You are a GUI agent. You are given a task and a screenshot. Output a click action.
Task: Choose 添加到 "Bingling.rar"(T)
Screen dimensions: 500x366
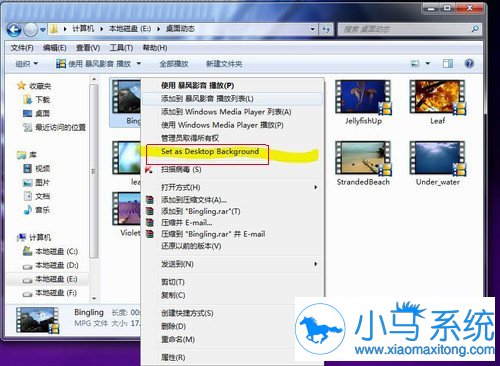(x=233, y=211)
